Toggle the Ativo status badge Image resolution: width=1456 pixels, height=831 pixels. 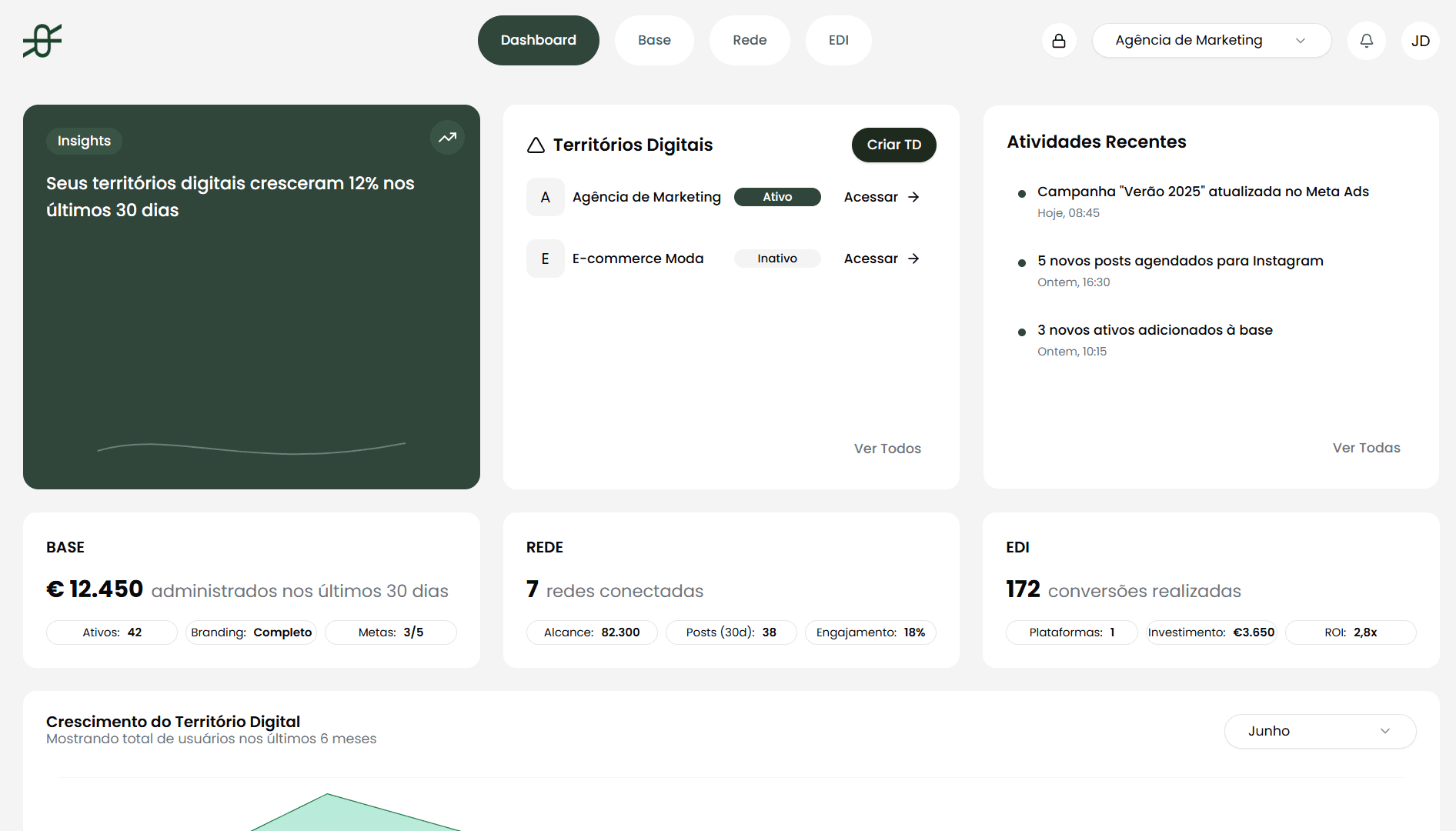[777, 197]
